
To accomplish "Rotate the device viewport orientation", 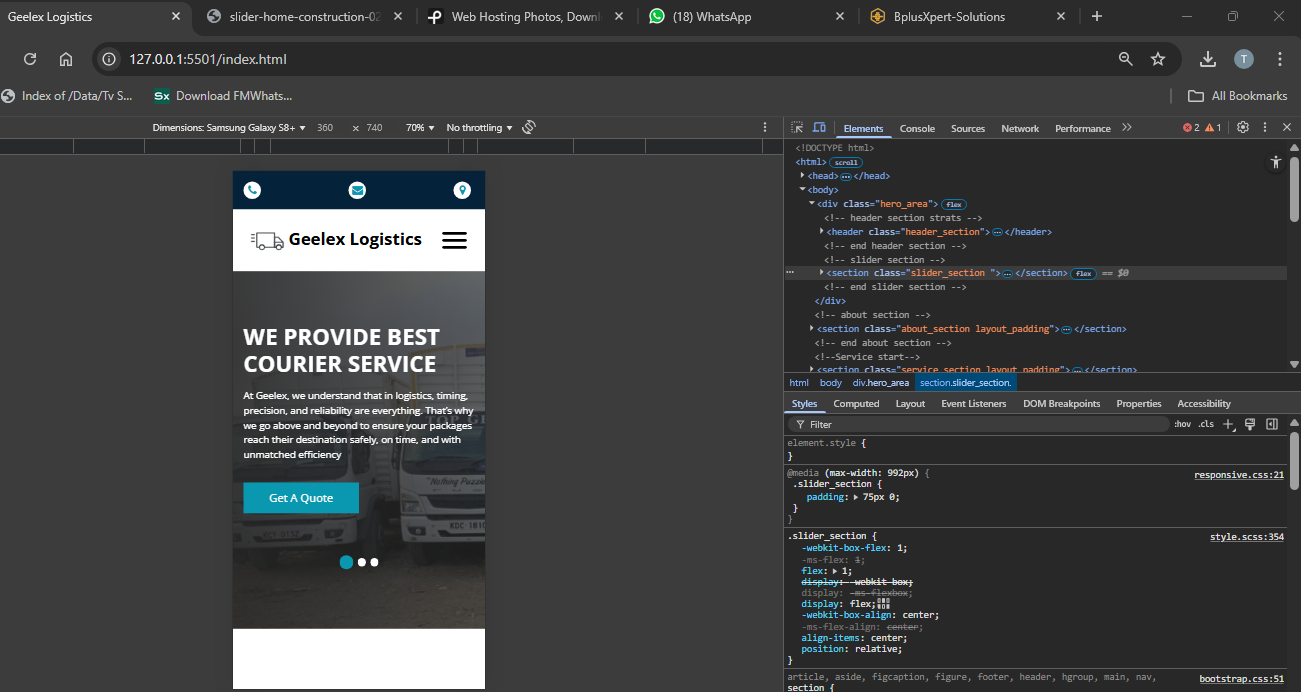I will point(529,128).
